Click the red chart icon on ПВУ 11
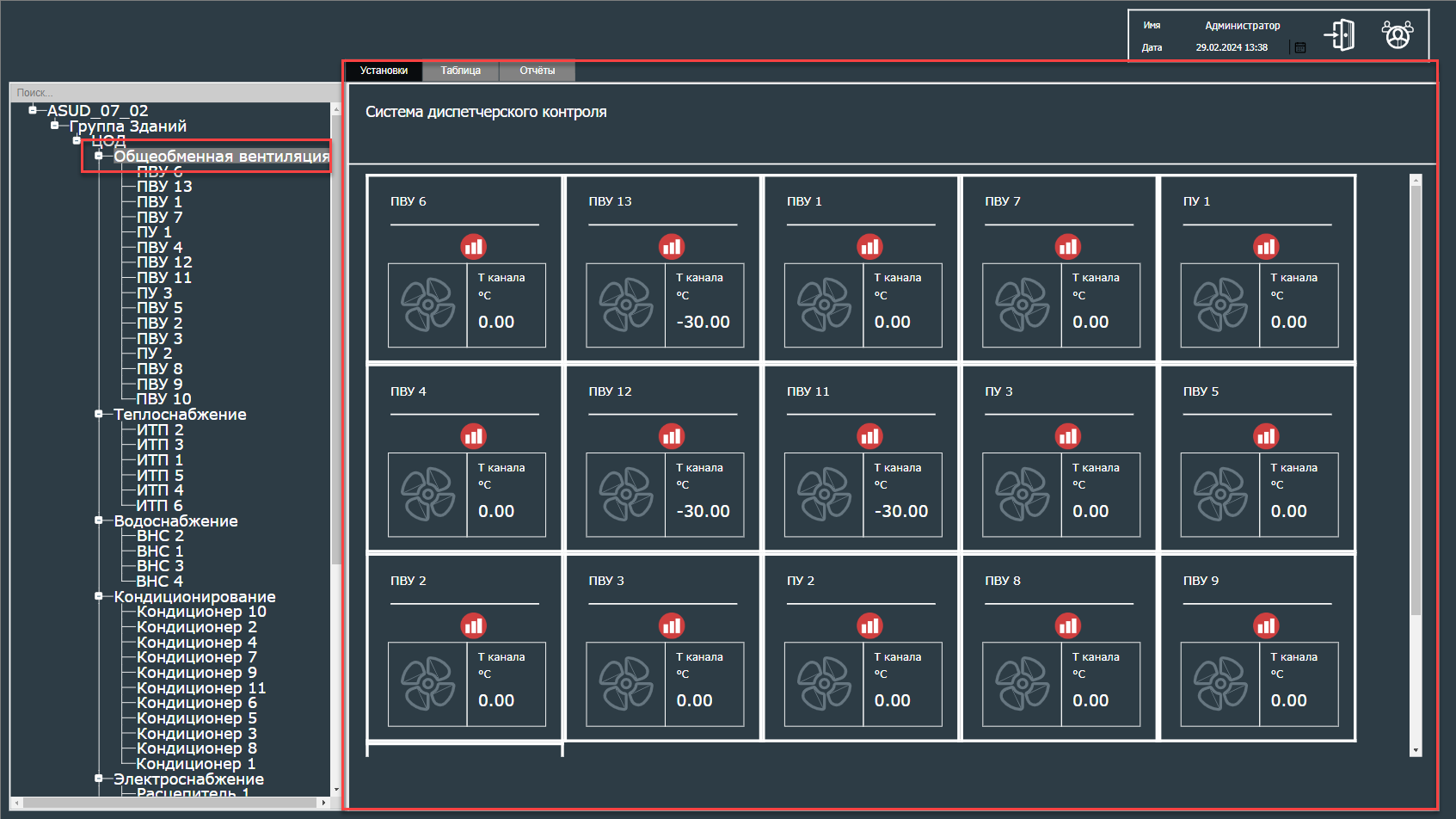 coord(869,436)
